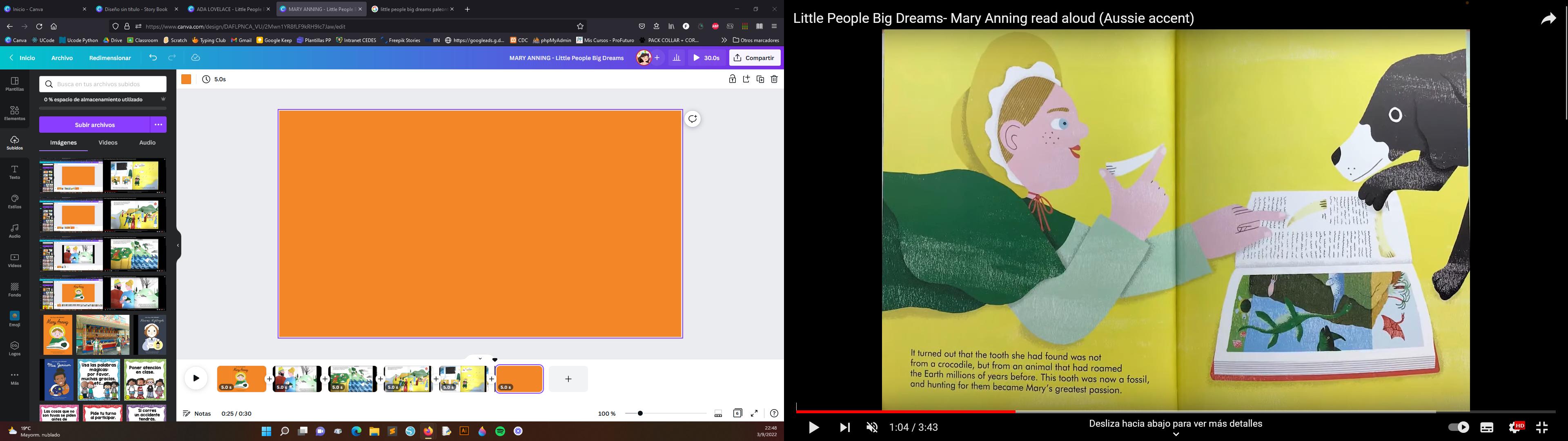Play the YouTube video
Image resolution: width=1568 pixels, height=441 pixels.
[814, 428]
